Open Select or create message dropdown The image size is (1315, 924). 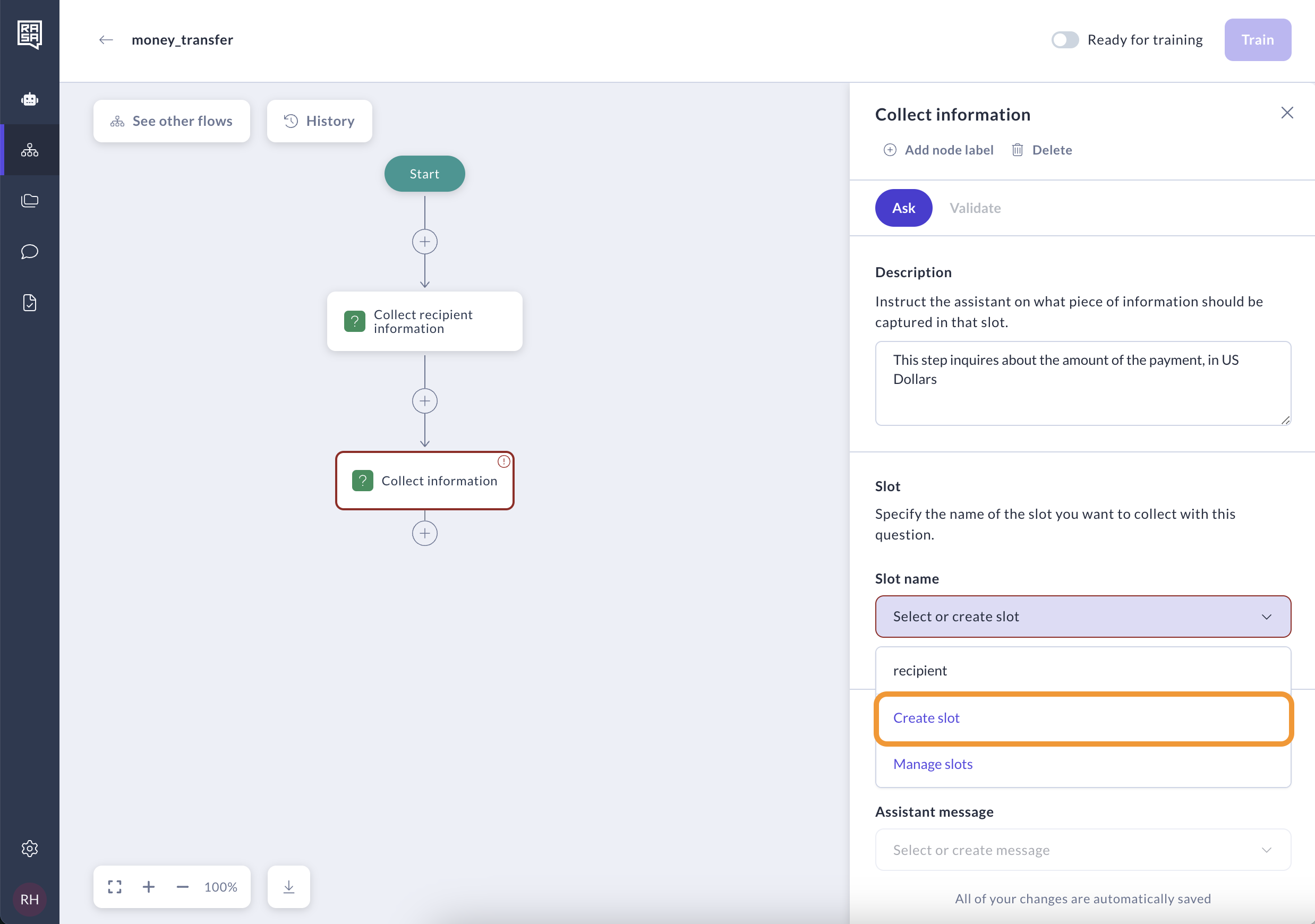[1082, 850]
